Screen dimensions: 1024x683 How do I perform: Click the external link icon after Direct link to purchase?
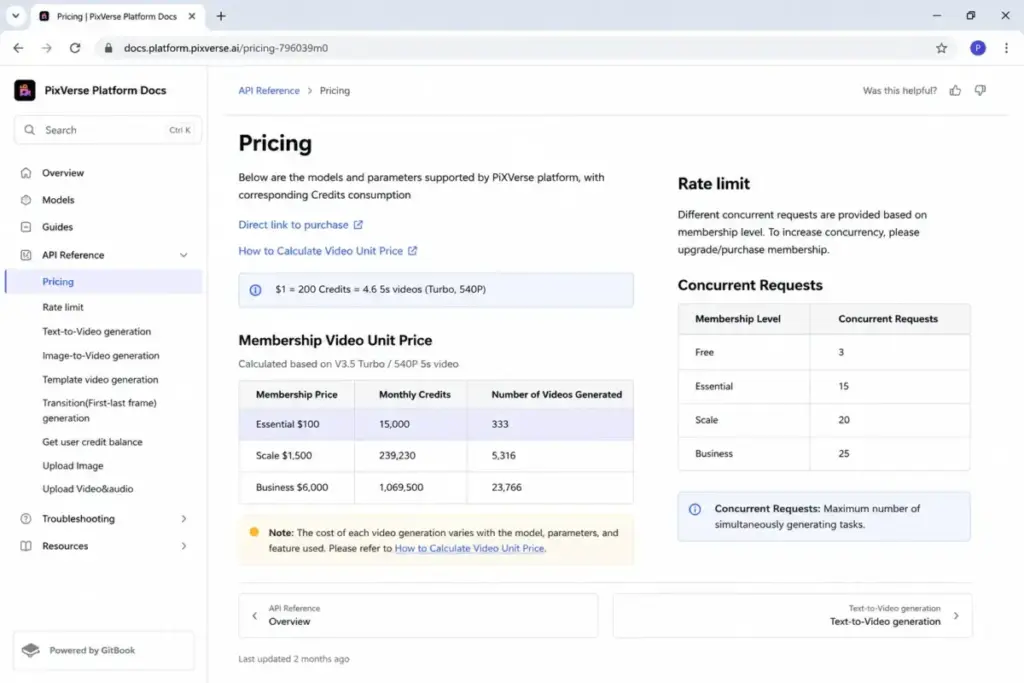[x=359, y=225]
